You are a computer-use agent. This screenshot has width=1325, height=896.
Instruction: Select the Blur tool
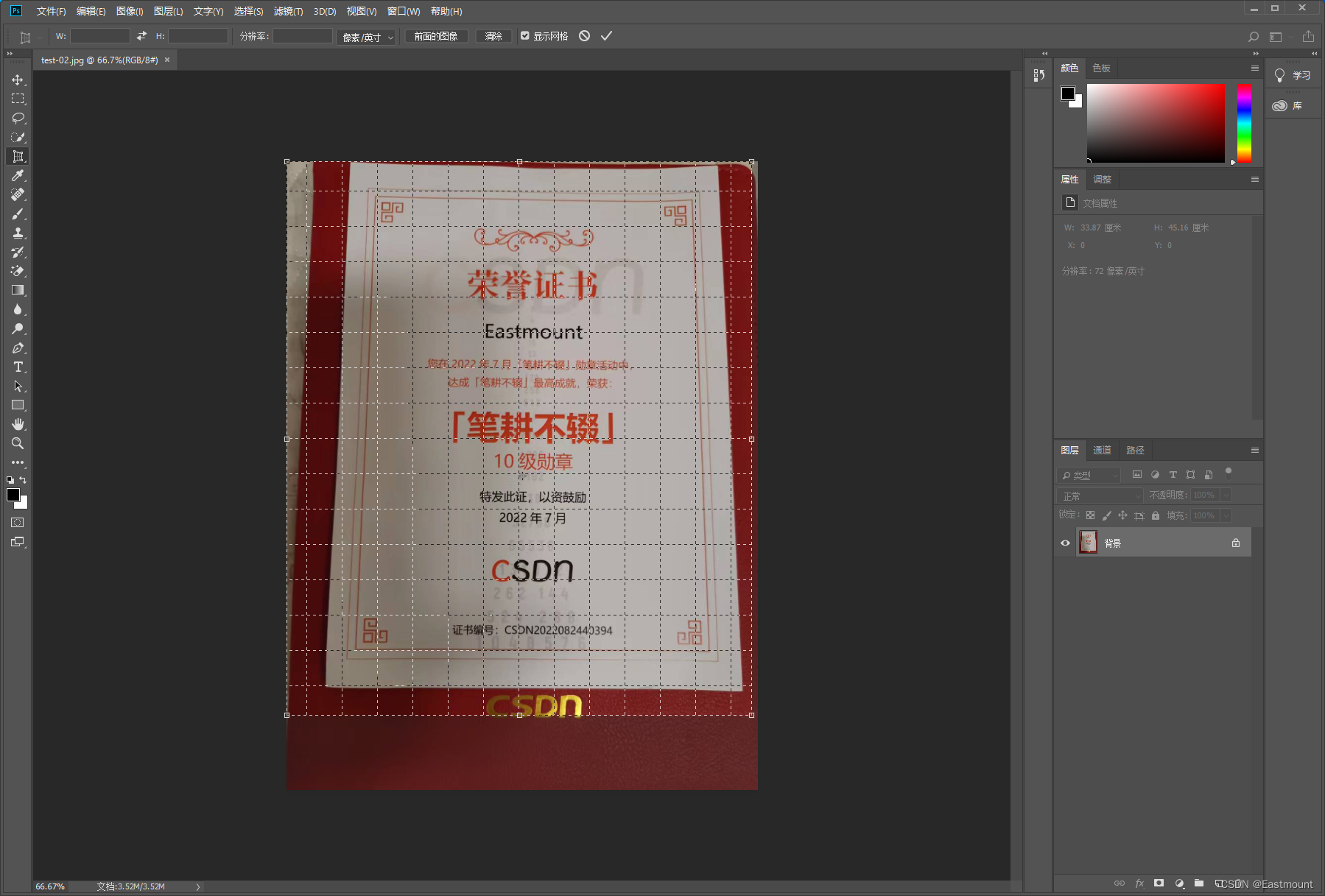click(x=18, y=309)
